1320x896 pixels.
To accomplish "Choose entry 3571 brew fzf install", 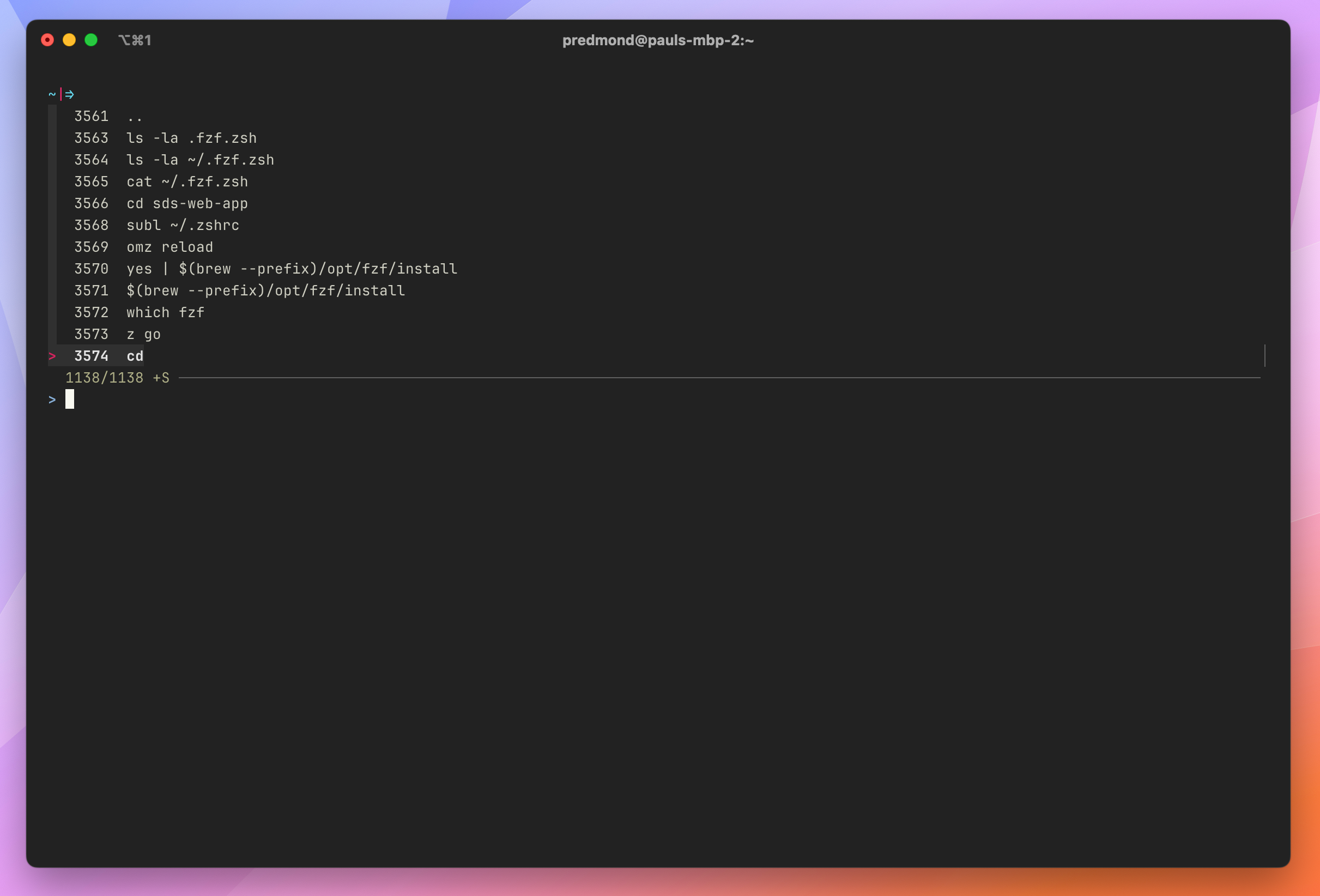I will point(240,291).
